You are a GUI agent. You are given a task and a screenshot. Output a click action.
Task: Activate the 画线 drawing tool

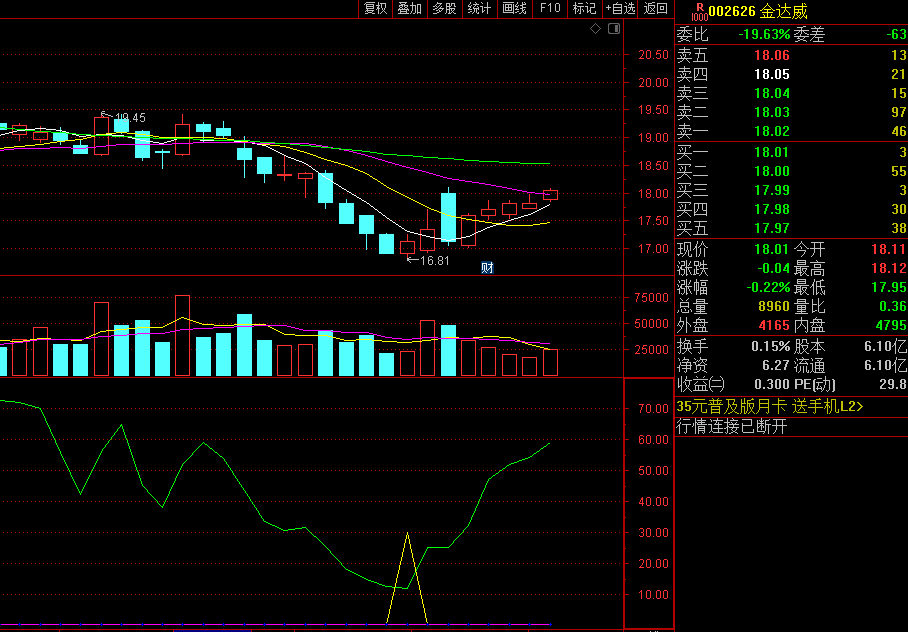pyautogui.click(x=514, y=9)
